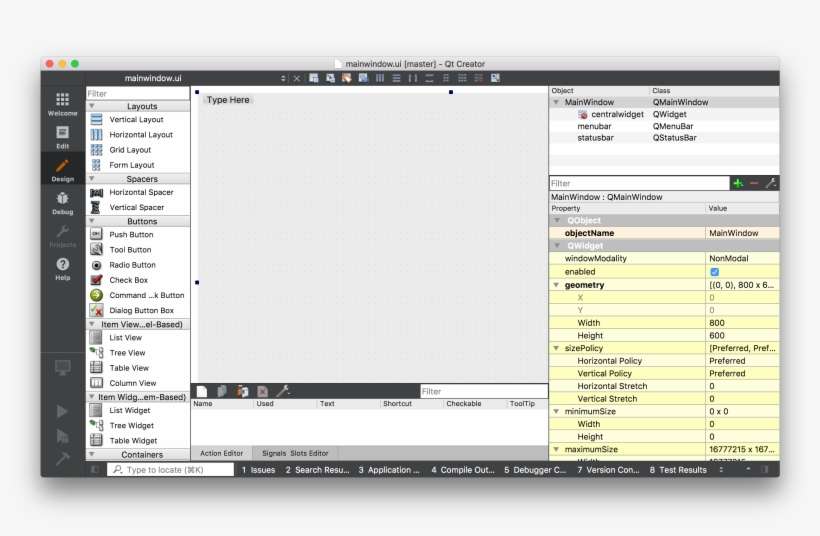This screenshot has height=536, width=820.
Task: Click the New action icon
Action: pos(202,391)
